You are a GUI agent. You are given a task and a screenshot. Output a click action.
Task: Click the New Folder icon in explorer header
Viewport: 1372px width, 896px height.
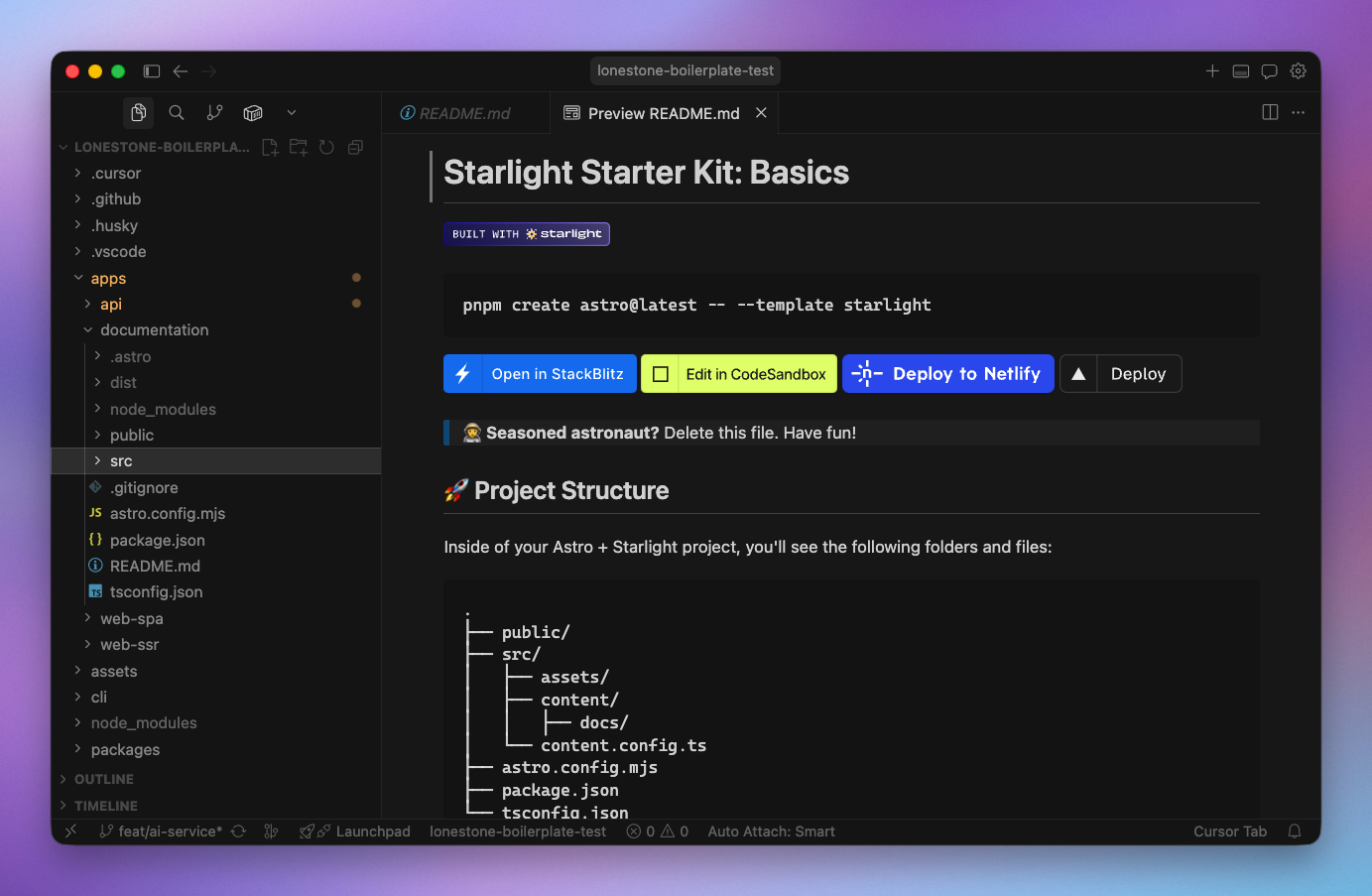pyautogui.click(x=298, y=148)
